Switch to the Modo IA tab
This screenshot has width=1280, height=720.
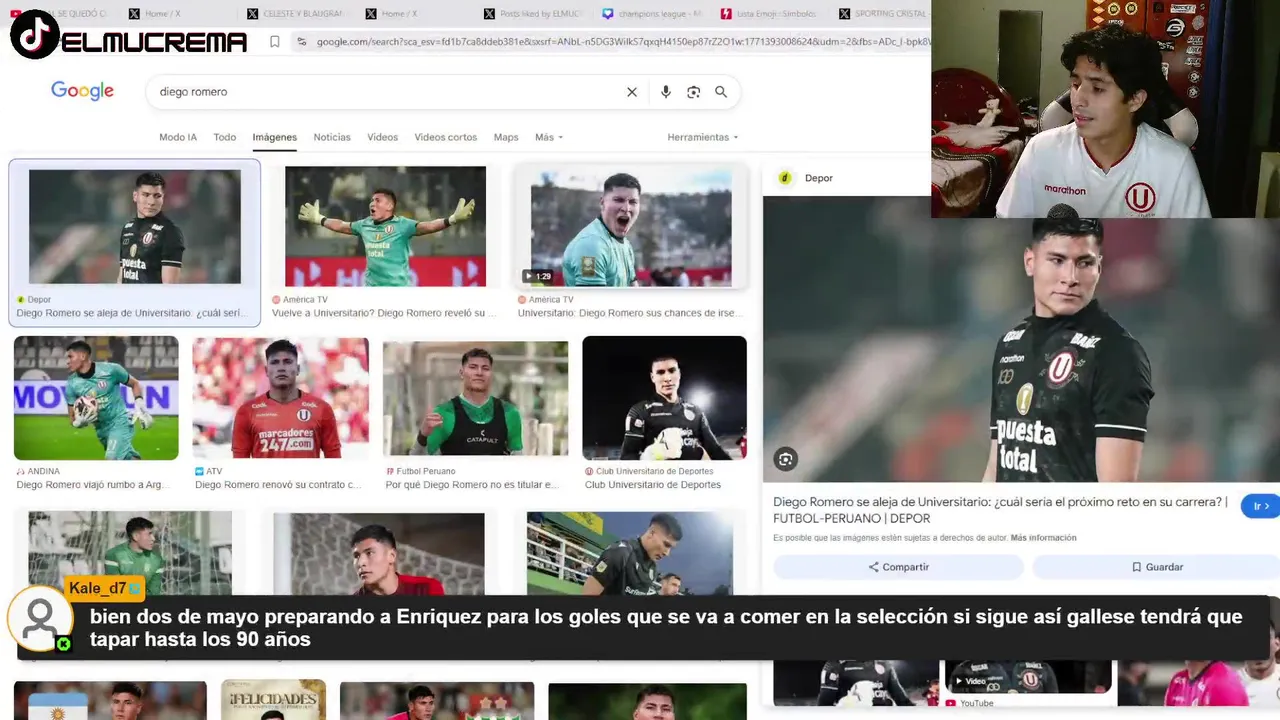coord(178,137)
